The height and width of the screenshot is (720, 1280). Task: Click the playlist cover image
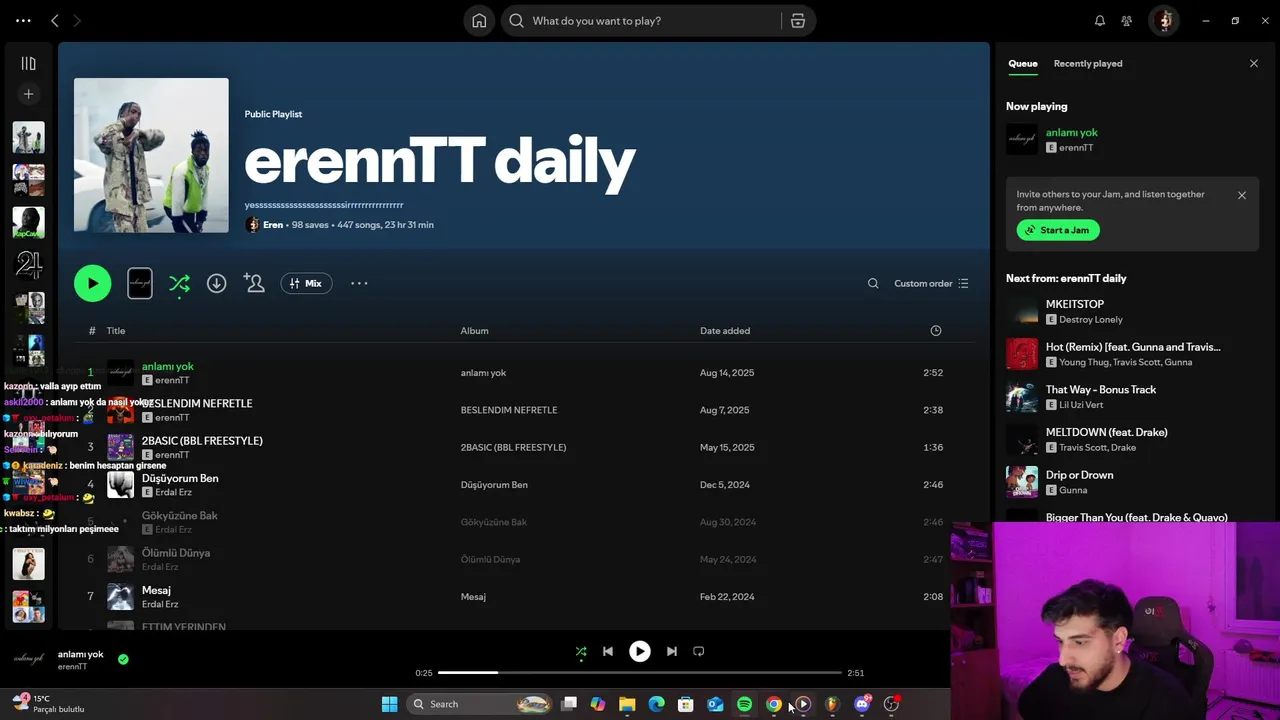click(151, 155)
